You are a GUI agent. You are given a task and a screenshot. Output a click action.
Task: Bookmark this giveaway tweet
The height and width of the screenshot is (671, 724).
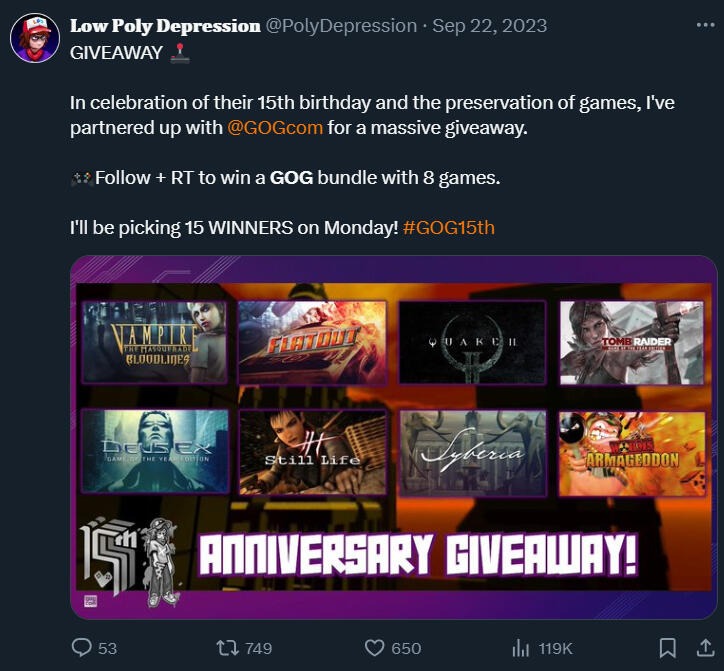(668, 647)
